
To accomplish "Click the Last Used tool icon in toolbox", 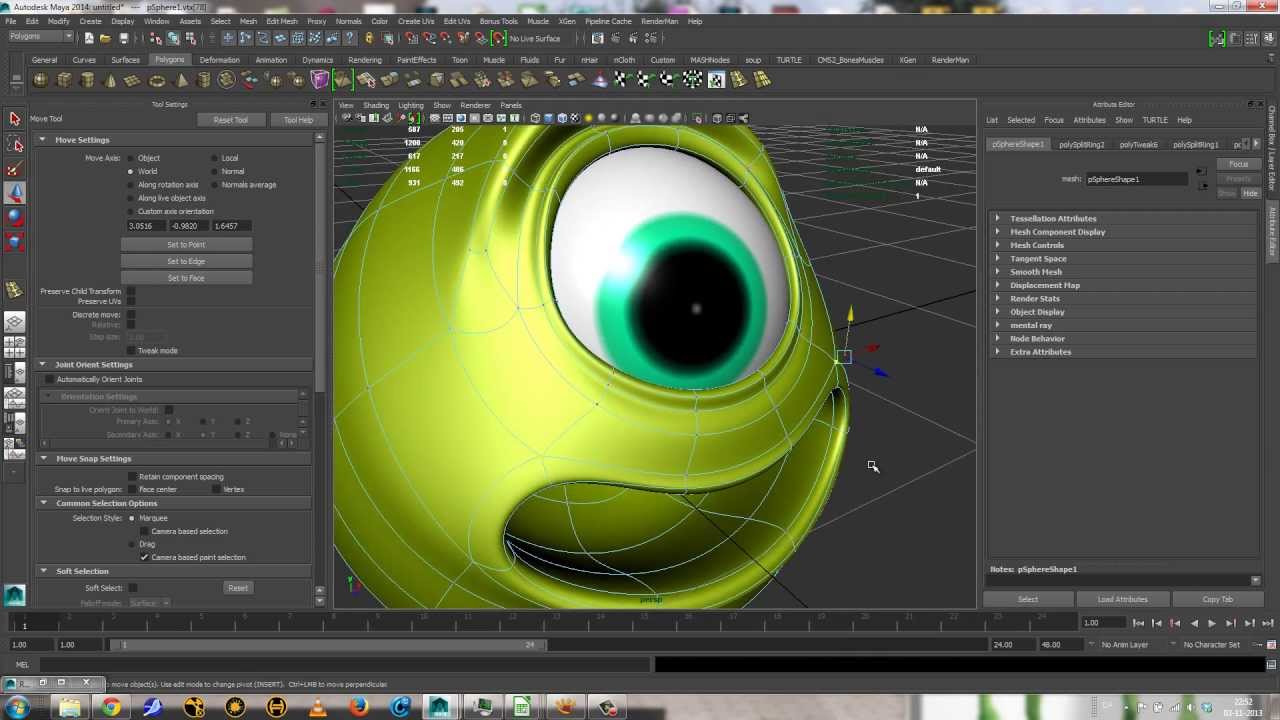I will pyautogui.click(x=14, y=290).
